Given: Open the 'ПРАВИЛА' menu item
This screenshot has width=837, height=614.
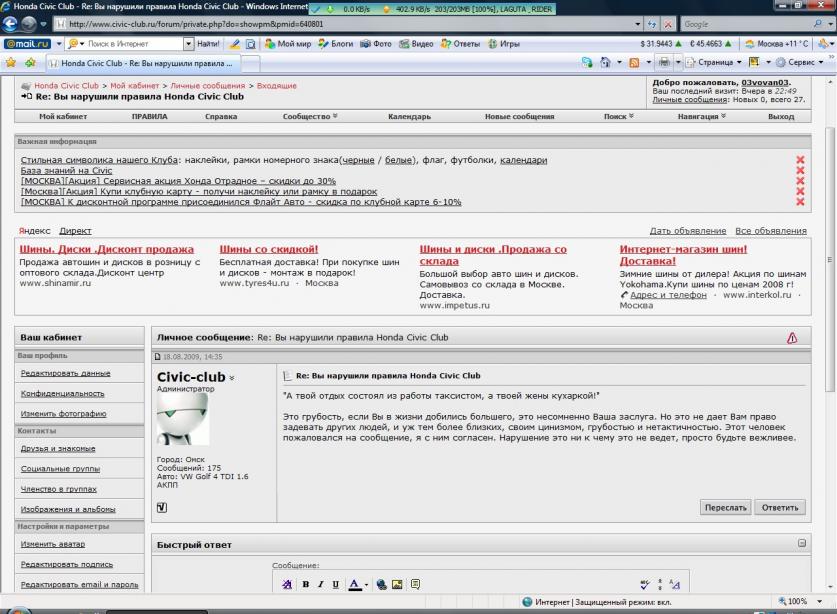Looking at the screenshot, I should point(149,117).
